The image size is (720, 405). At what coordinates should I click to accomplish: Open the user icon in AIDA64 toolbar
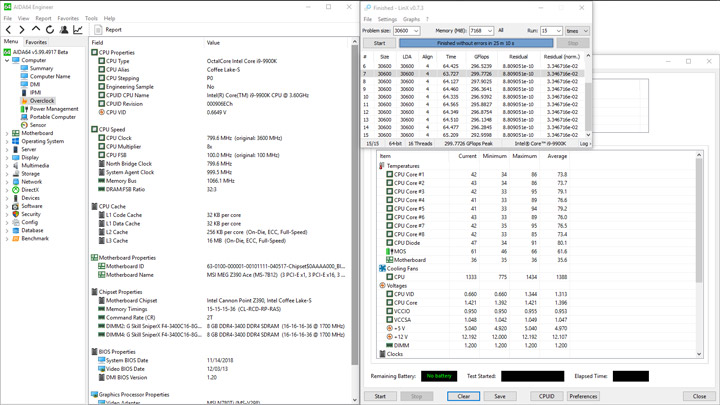pos(64,30)
